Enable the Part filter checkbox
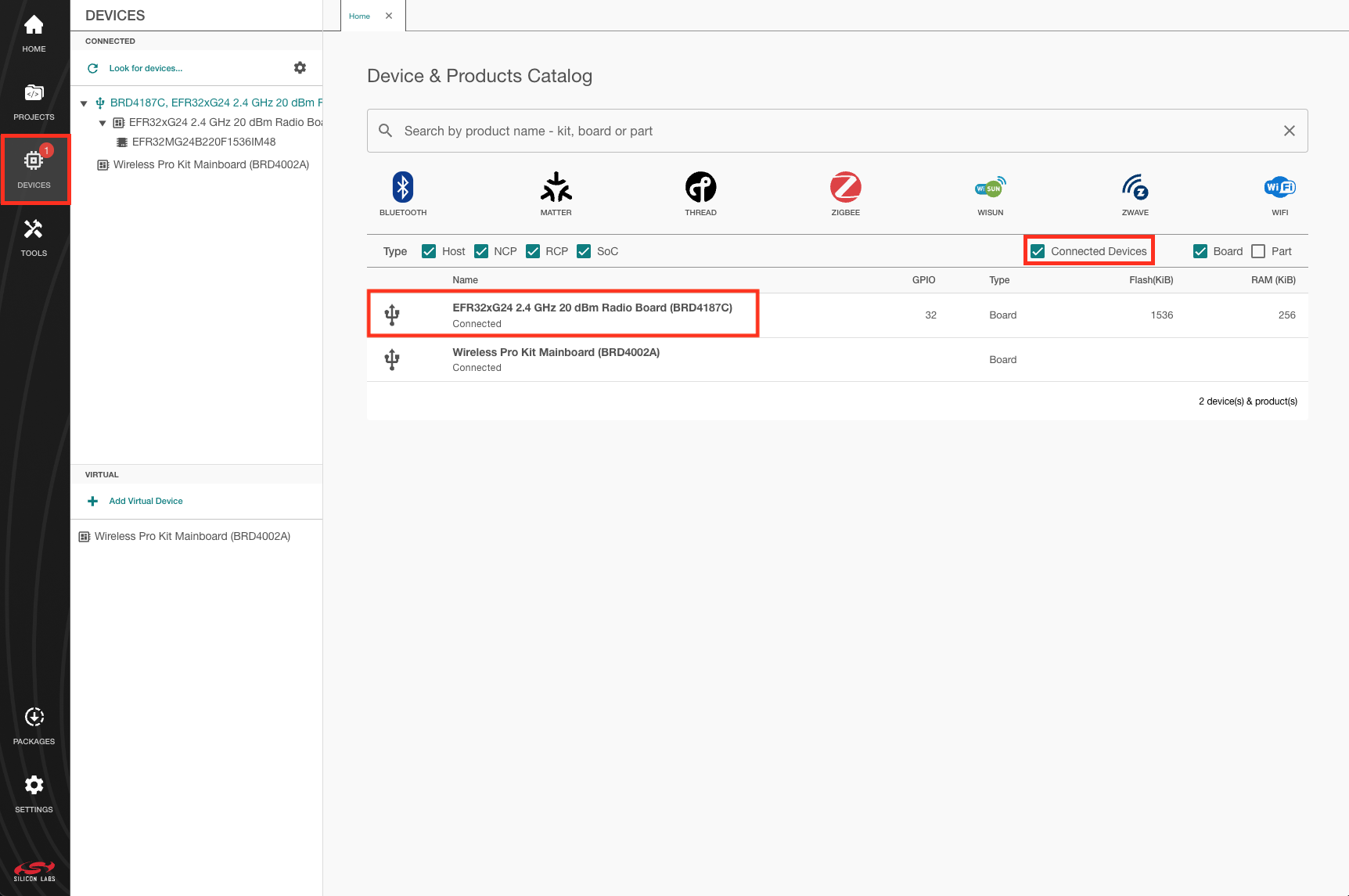1349x896 pixels. click(x=1258, y=251)
